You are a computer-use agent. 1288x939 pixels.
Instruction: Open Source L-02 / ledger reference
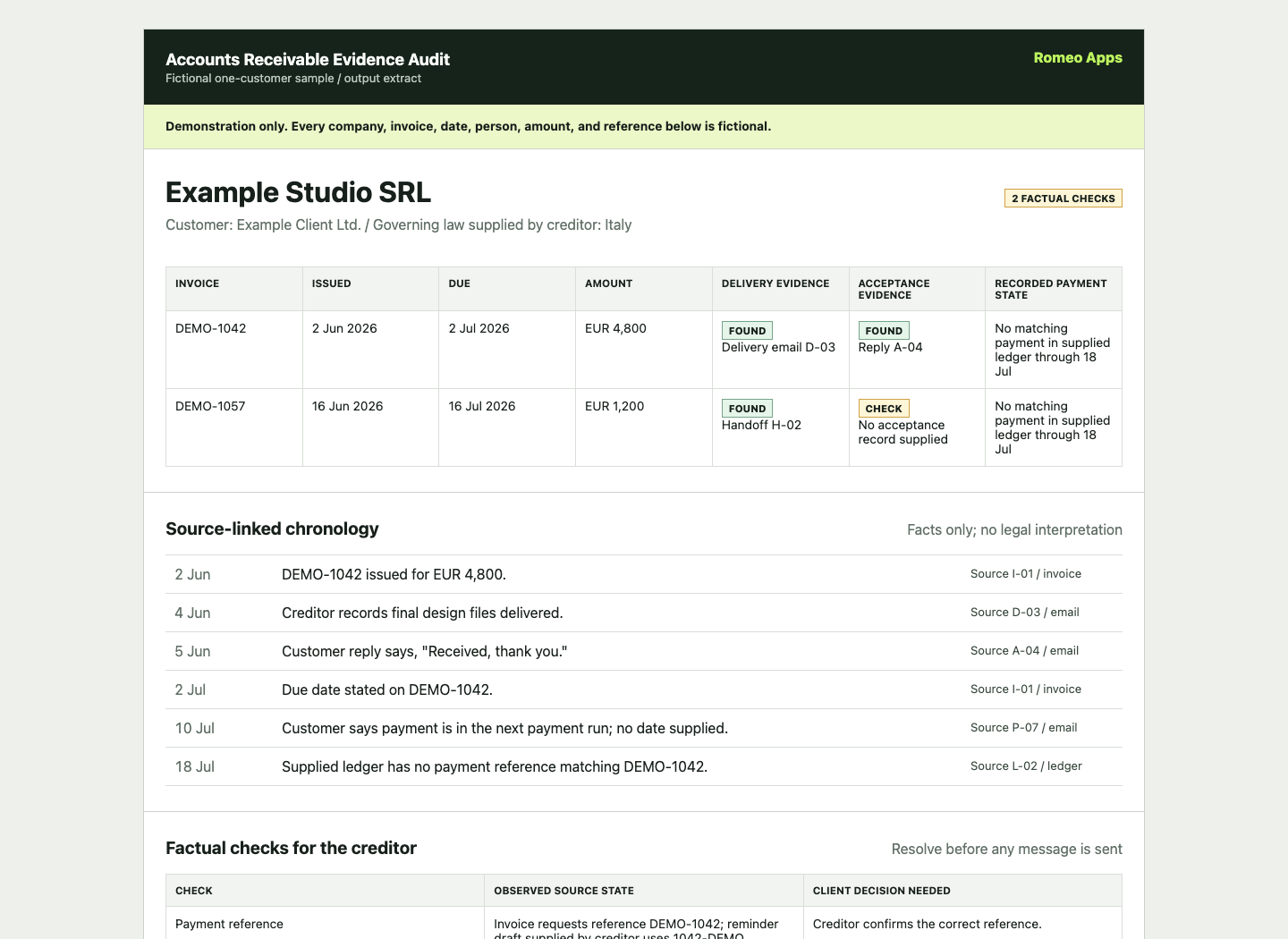click(1026, 766)
